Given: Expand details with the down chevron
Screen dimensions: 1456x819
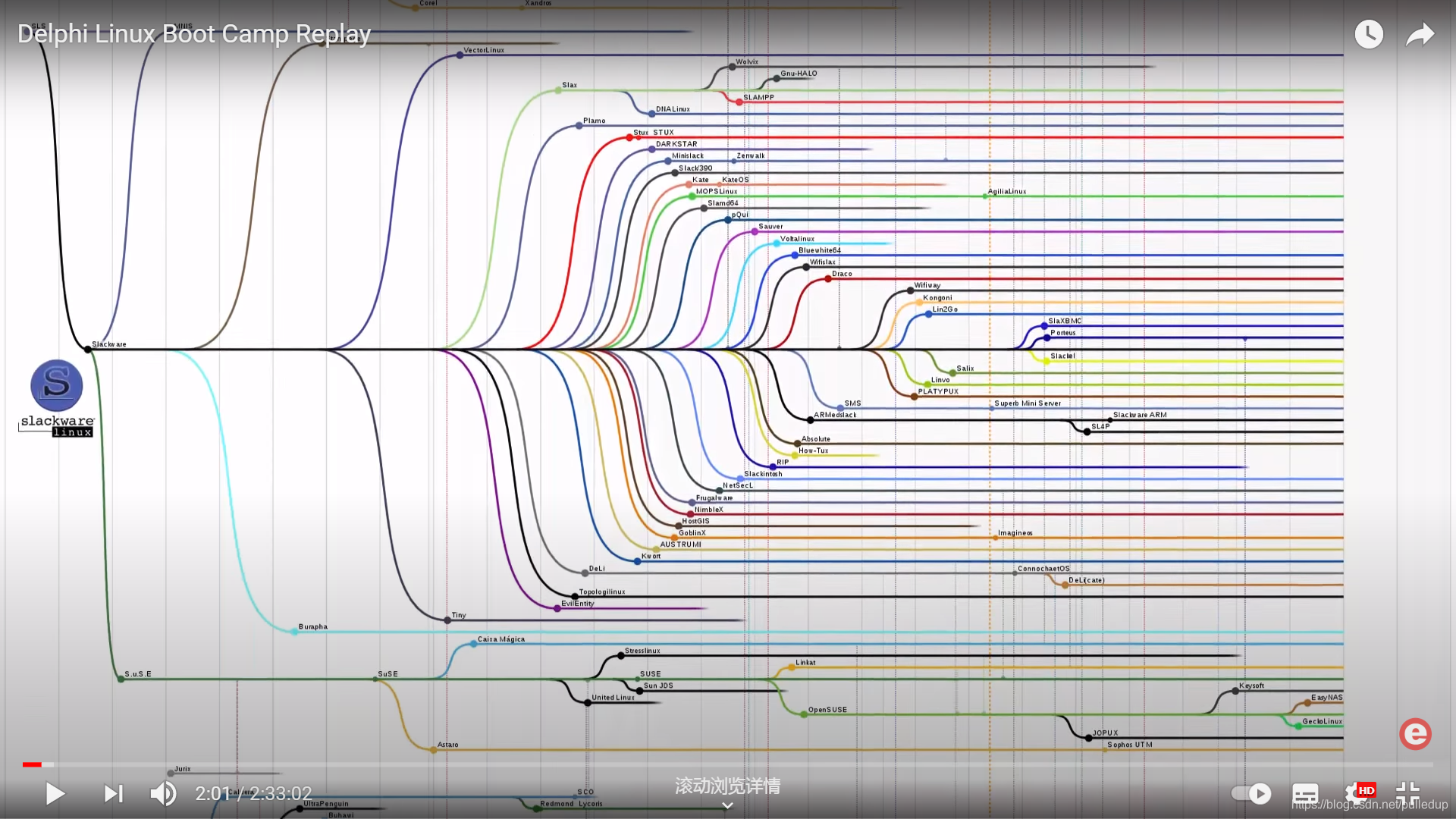Looking at the screenshot, I should pyautogui.click(x=727, y=805).
